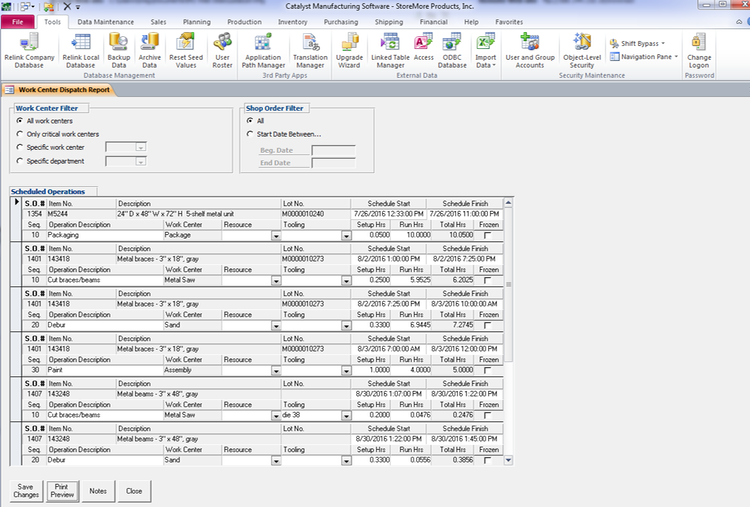The width and height of the screenshot is (750, 507).
Task: Open ODBC Database connection
Action: pos(452,51)
